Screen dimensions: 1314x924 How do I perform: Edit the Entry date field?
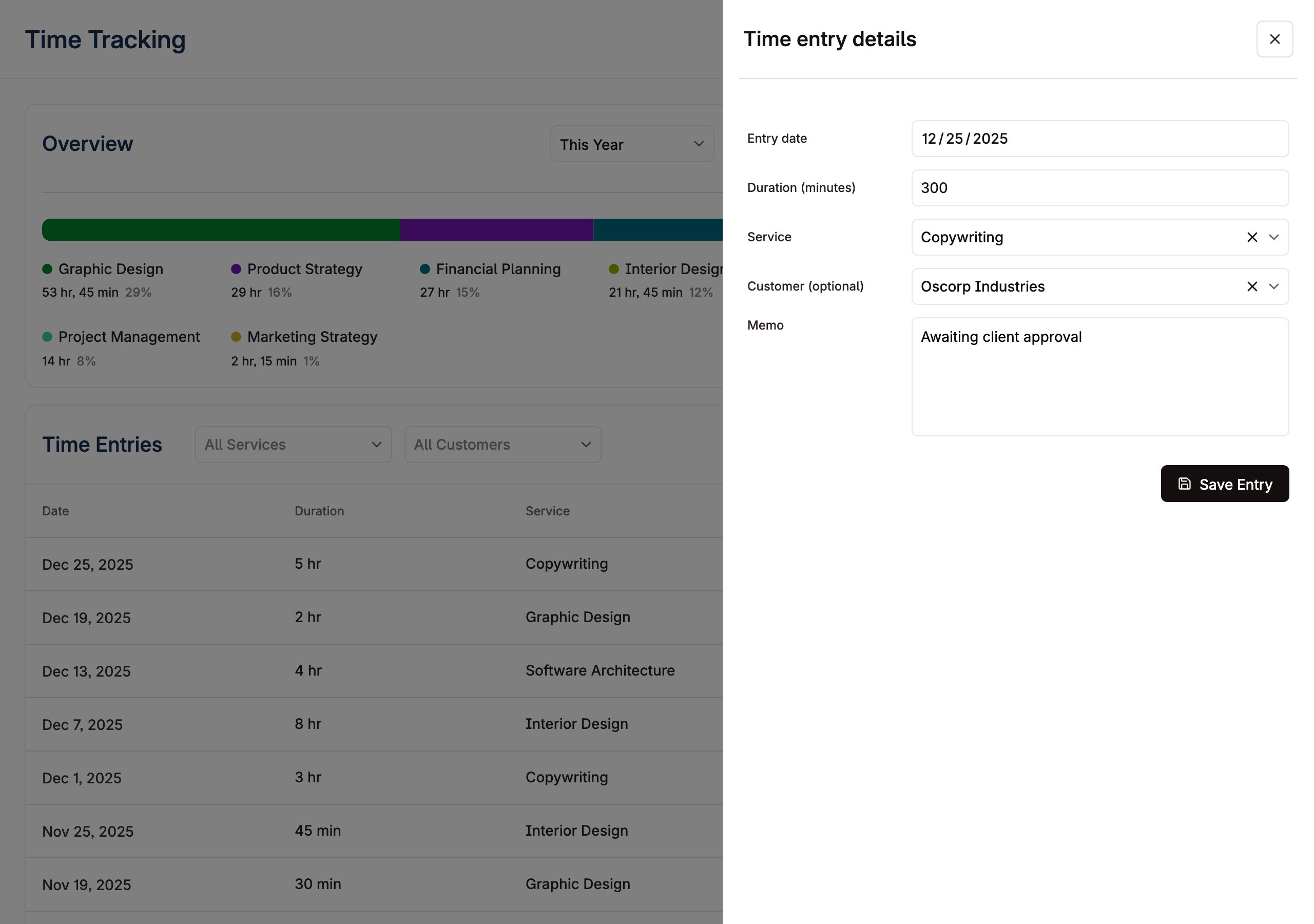(1099, 139)
